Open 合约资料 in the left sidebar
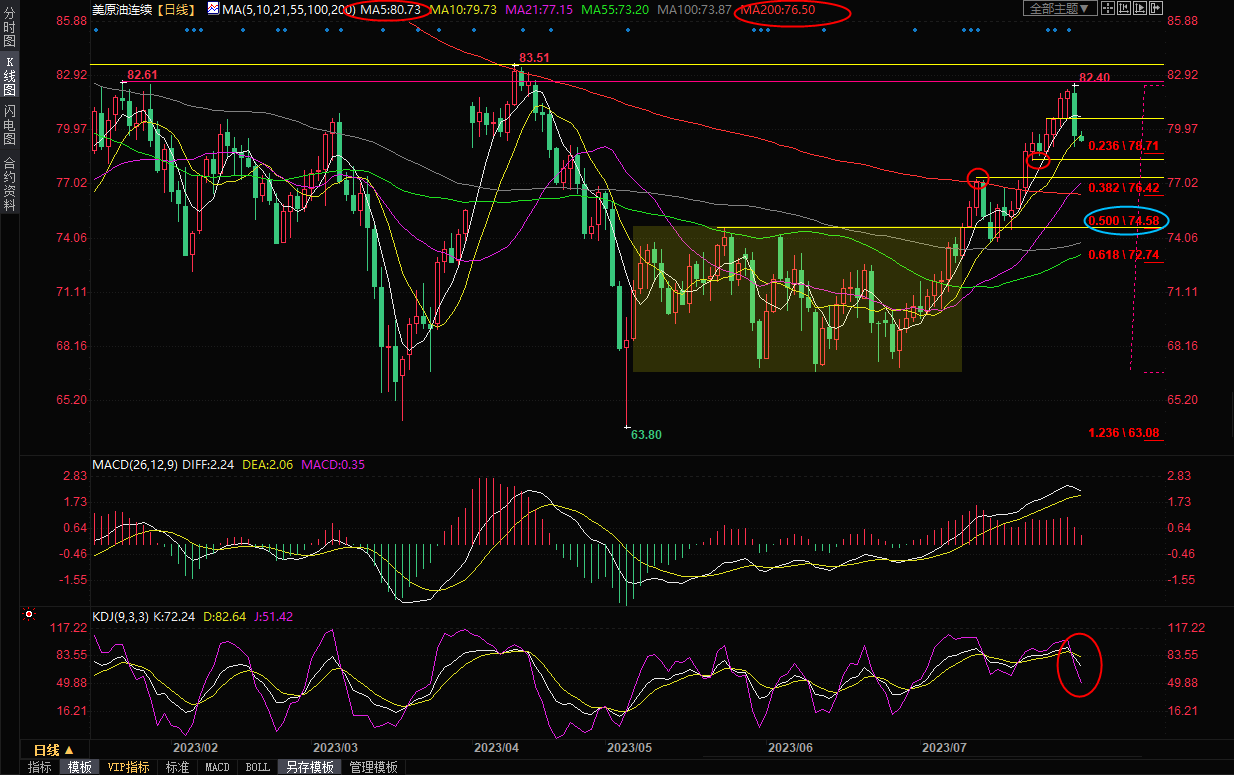Screen dimensions: 1234x775 (x=9, y=183)
